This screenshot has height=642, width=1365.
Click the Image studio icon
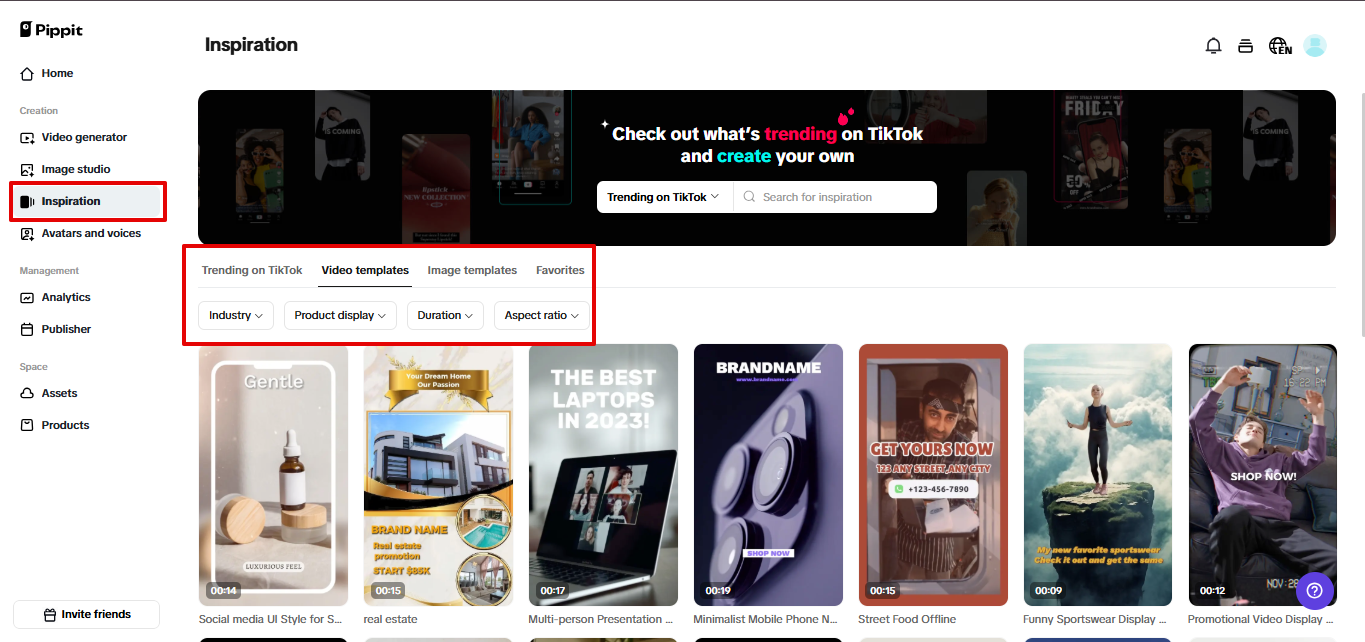pyautogui.click(x=27, y=170)
